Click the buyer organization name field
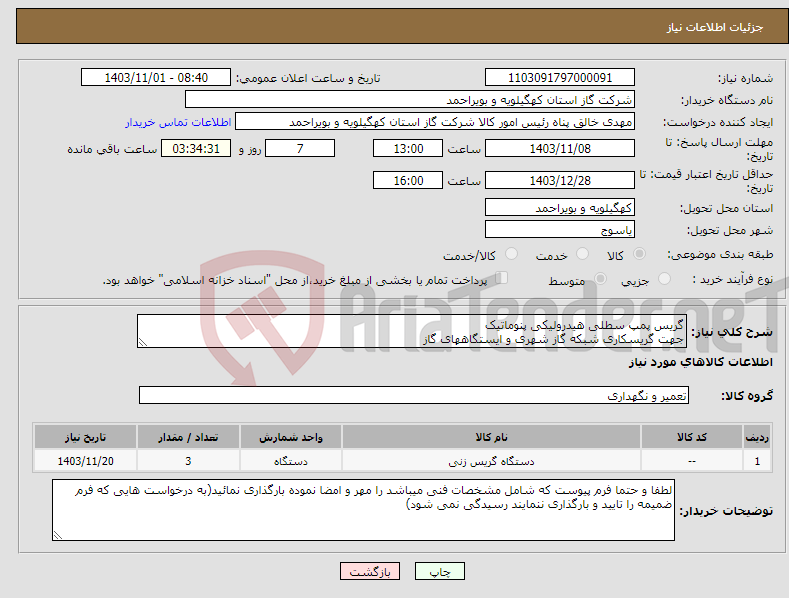The image size is (789, 598). [410, 99]
